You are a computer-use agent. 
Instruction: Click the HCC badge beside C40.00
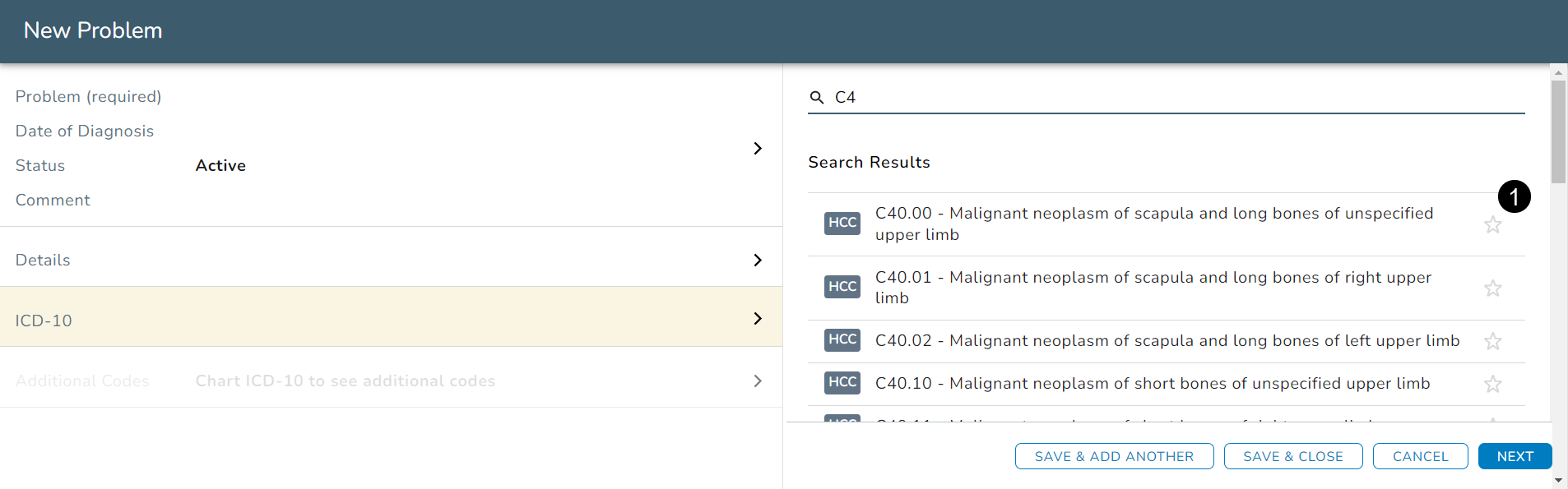842,223
